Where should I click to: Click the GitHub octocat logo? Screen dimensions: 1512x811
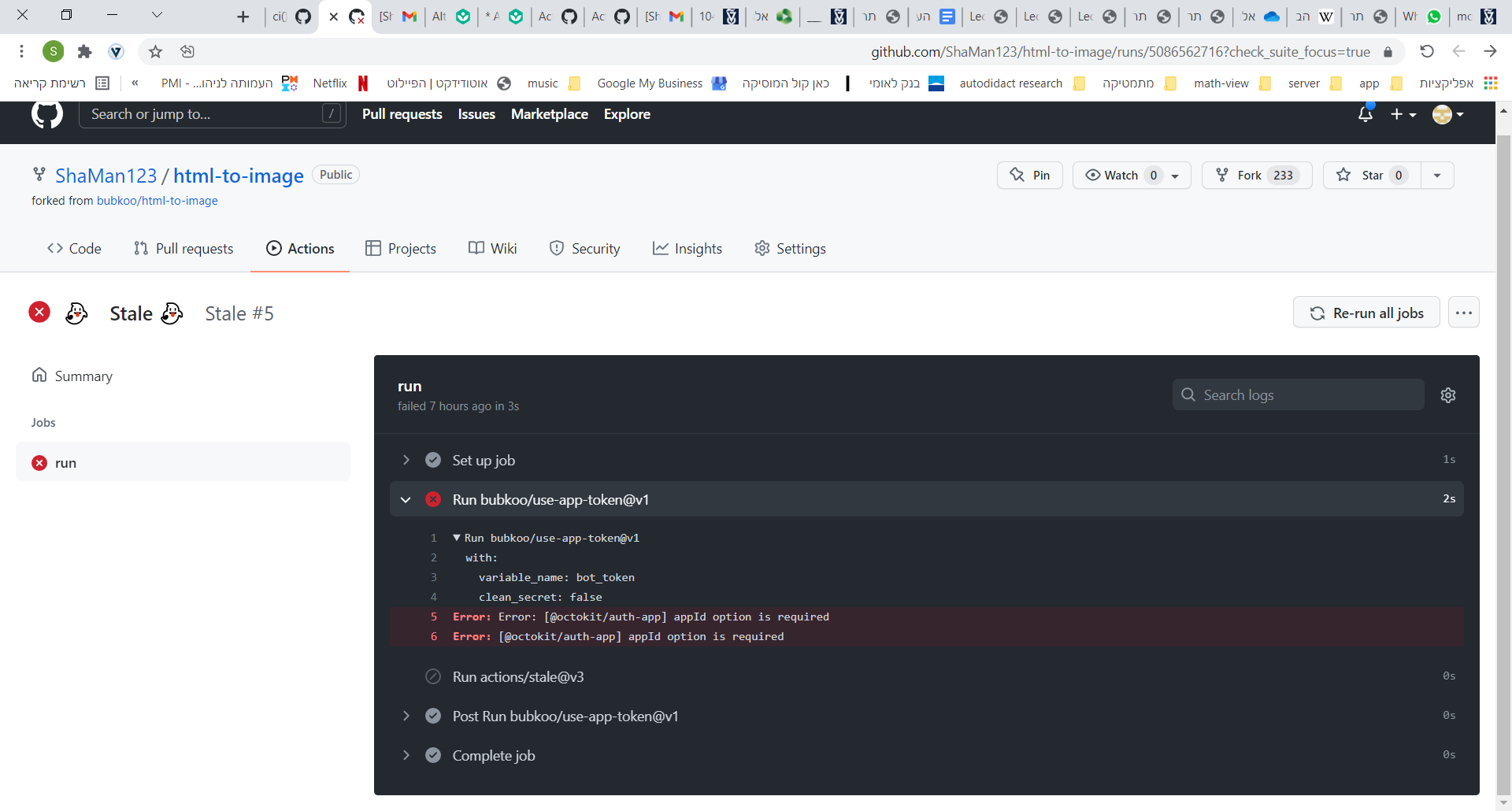(x=47, y=114)
